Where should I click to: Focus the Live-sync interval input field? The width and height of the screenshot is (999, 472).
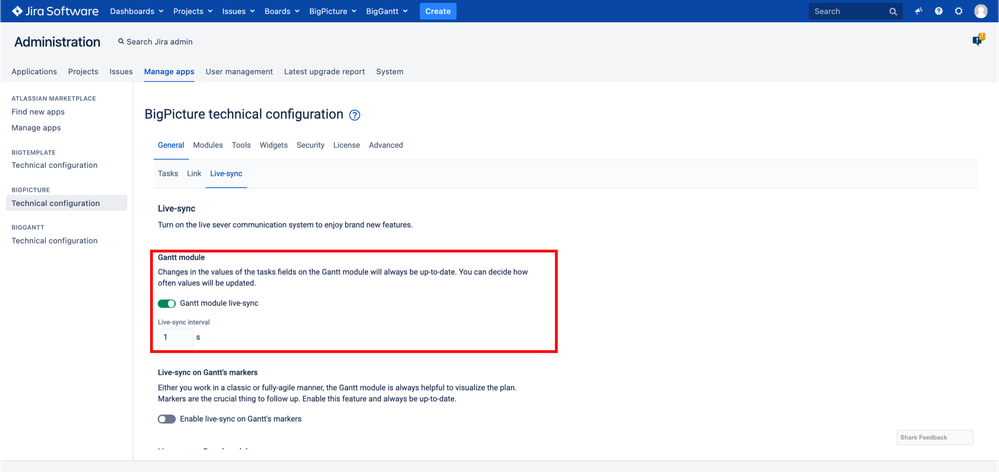(x=176, y=337)
